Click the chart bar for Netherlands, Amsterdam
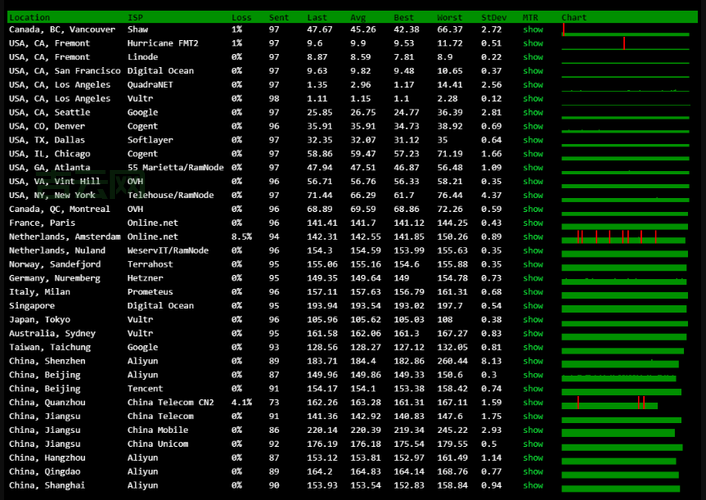This screenshot has width=706, height=500. tap(625, 237)
